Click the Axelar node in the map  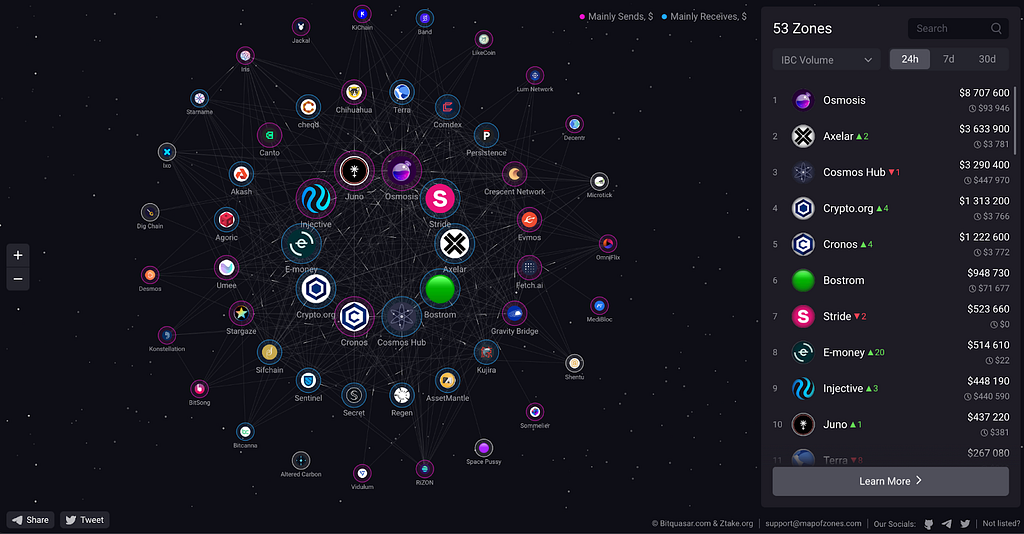pyautogui.click(x=454, y=244)
